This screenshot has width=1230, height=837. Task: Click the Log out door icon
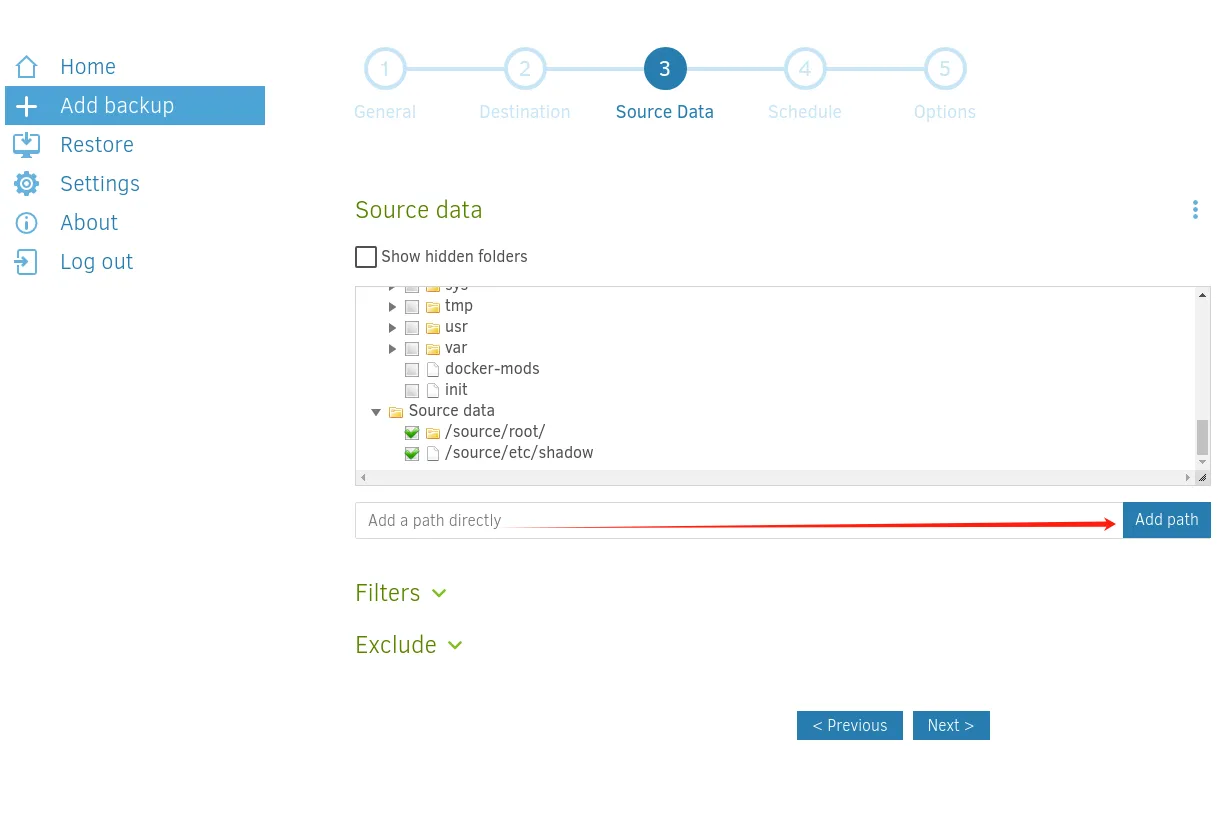26,262
